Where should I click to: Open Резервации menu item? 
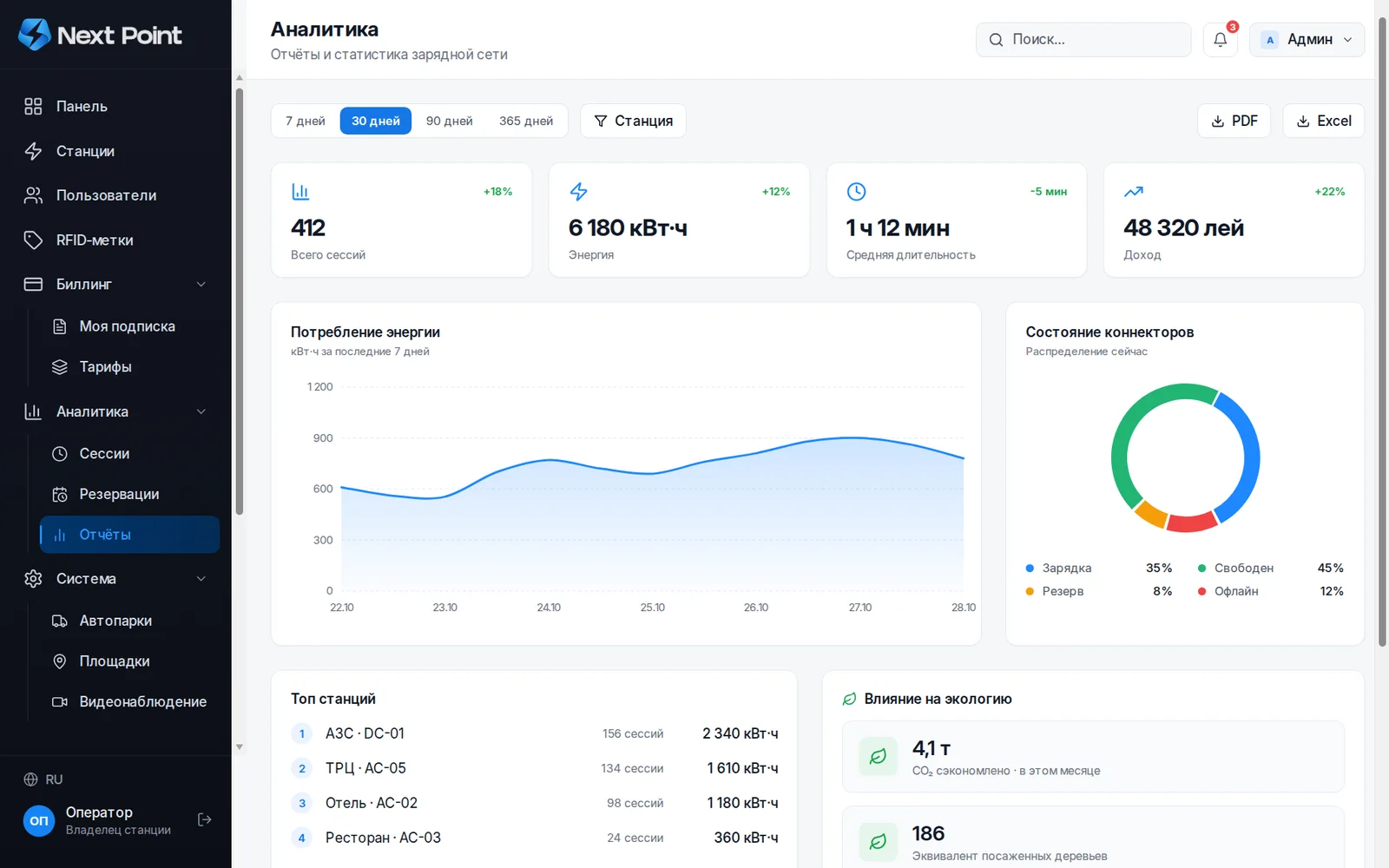(x=130, y=494)
